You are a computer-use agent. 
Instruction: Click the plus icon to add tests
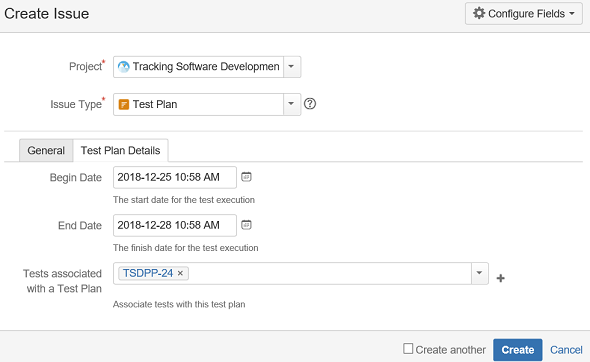(500, 278)
